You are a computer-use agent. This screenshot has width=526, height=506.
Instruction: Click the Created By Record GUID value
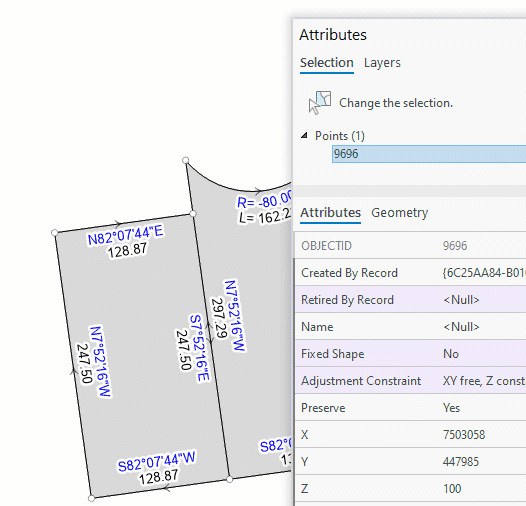(484, 273)
